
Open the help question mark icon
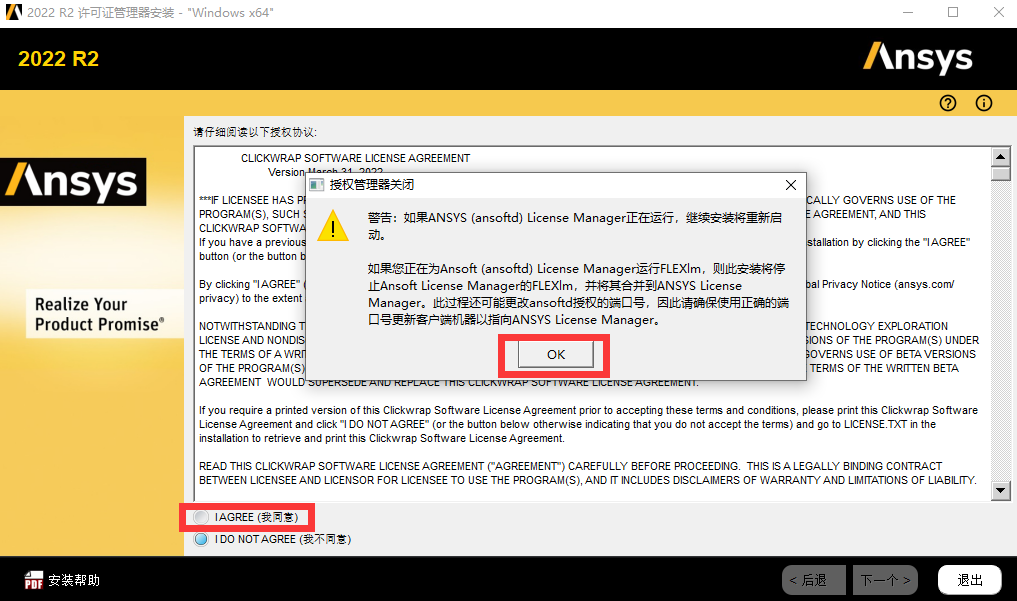tap(948, 103)
